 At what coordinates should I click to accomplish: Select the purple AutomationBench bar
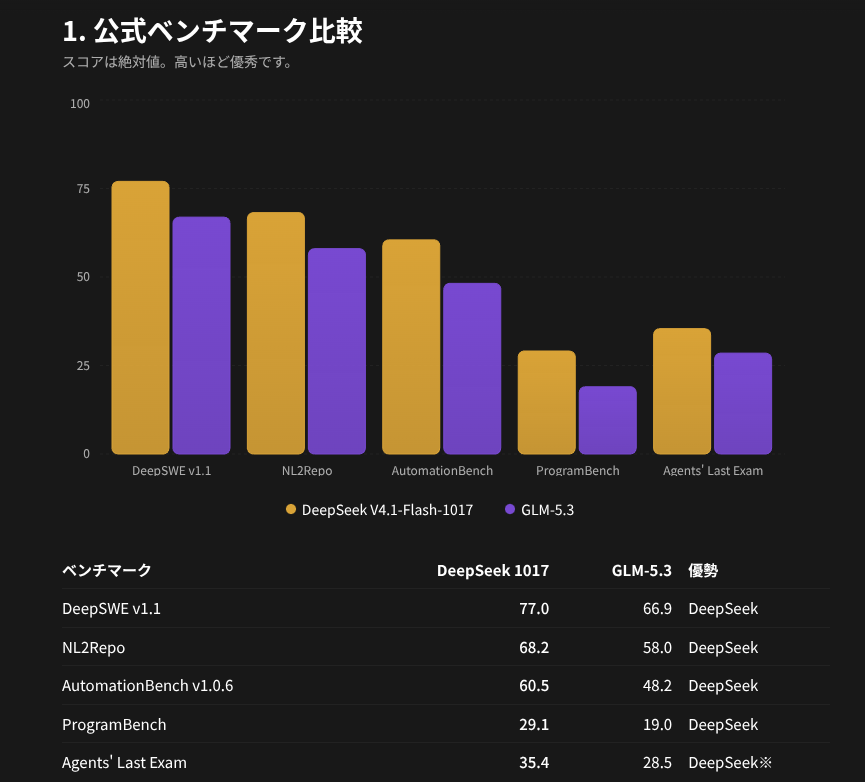click(472, 368)
